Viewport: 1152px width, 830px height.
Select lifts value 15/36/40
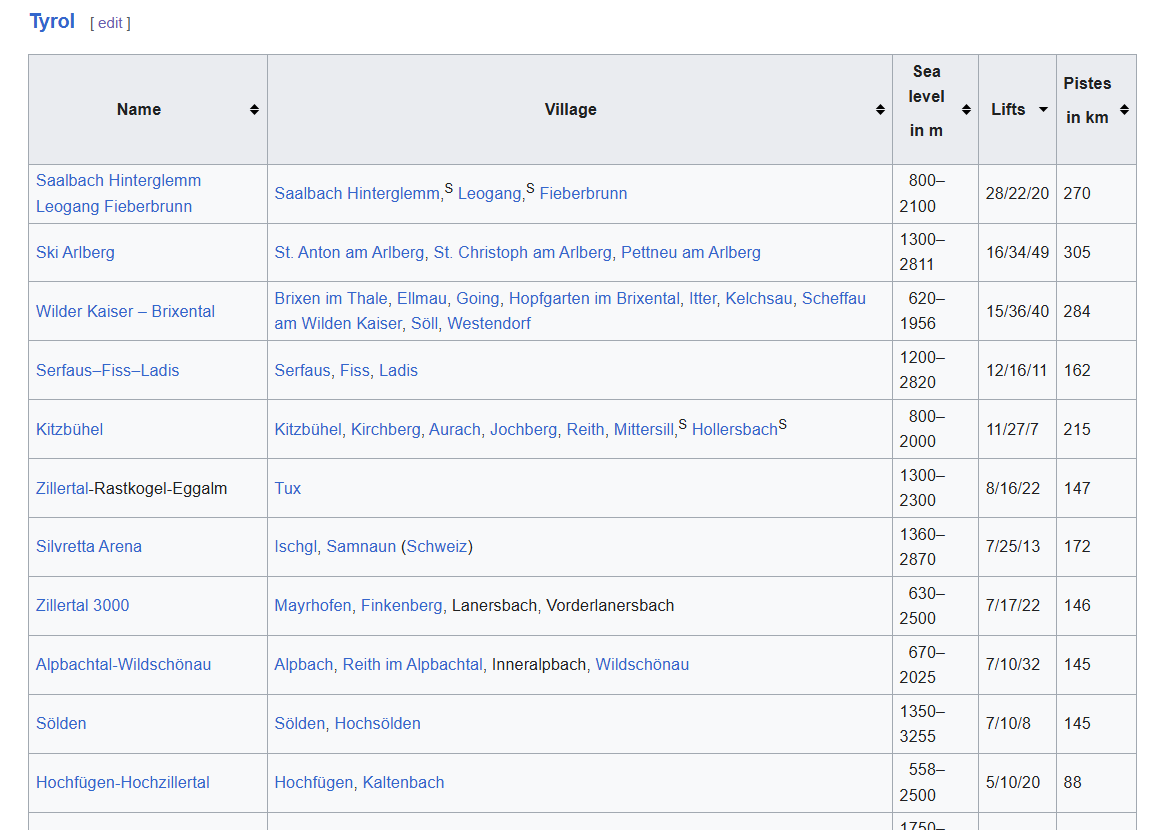[1018, 311]
